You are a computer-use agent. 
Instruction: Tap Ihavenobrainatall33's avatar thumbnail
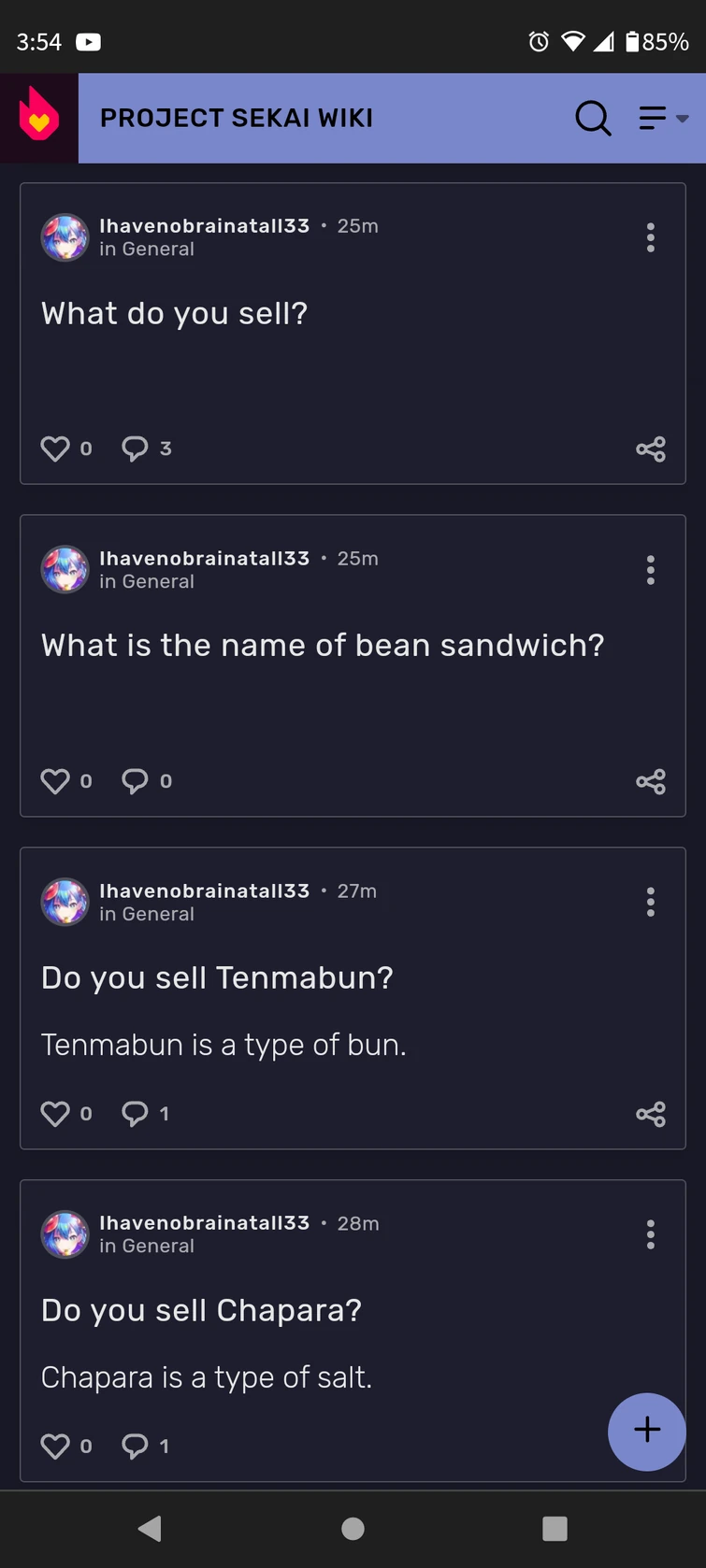point(65,237)
